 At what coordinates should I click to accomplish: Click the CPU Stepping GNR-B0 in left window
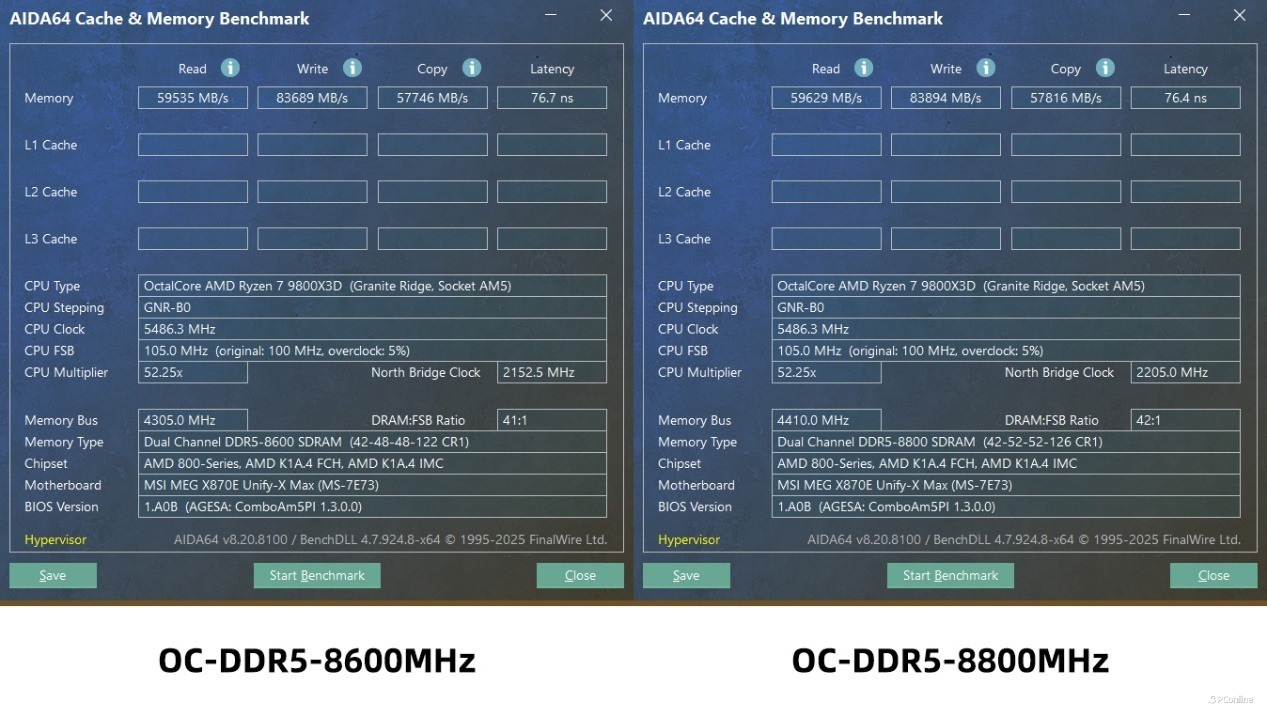click(x=372, y=307)
